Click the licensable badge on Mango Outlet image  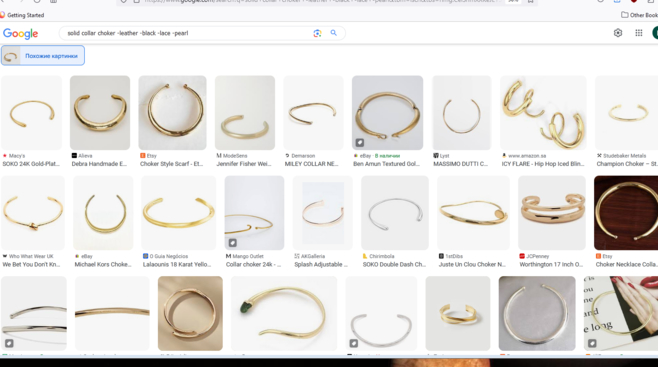click(232, 242)
